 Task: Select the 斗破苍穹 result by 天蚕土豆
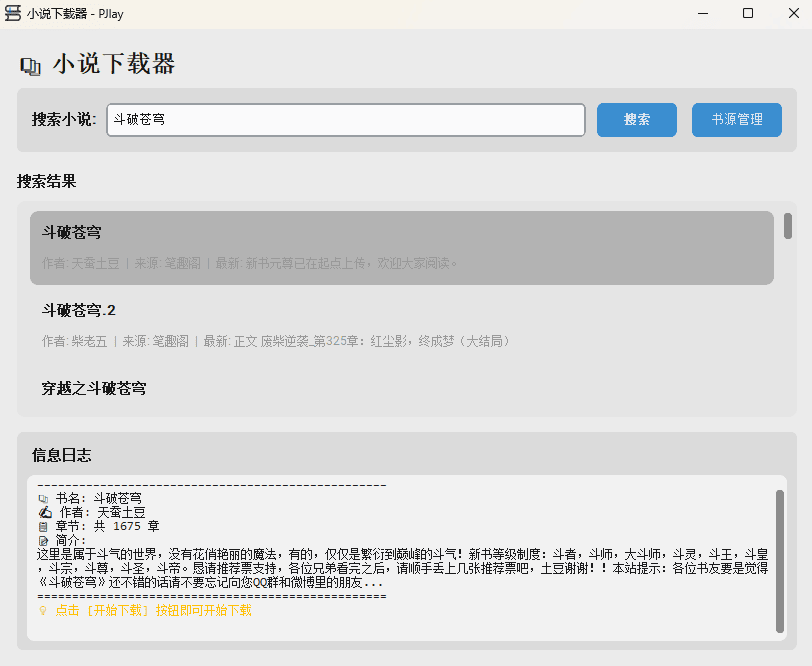(x=402, y=248)
